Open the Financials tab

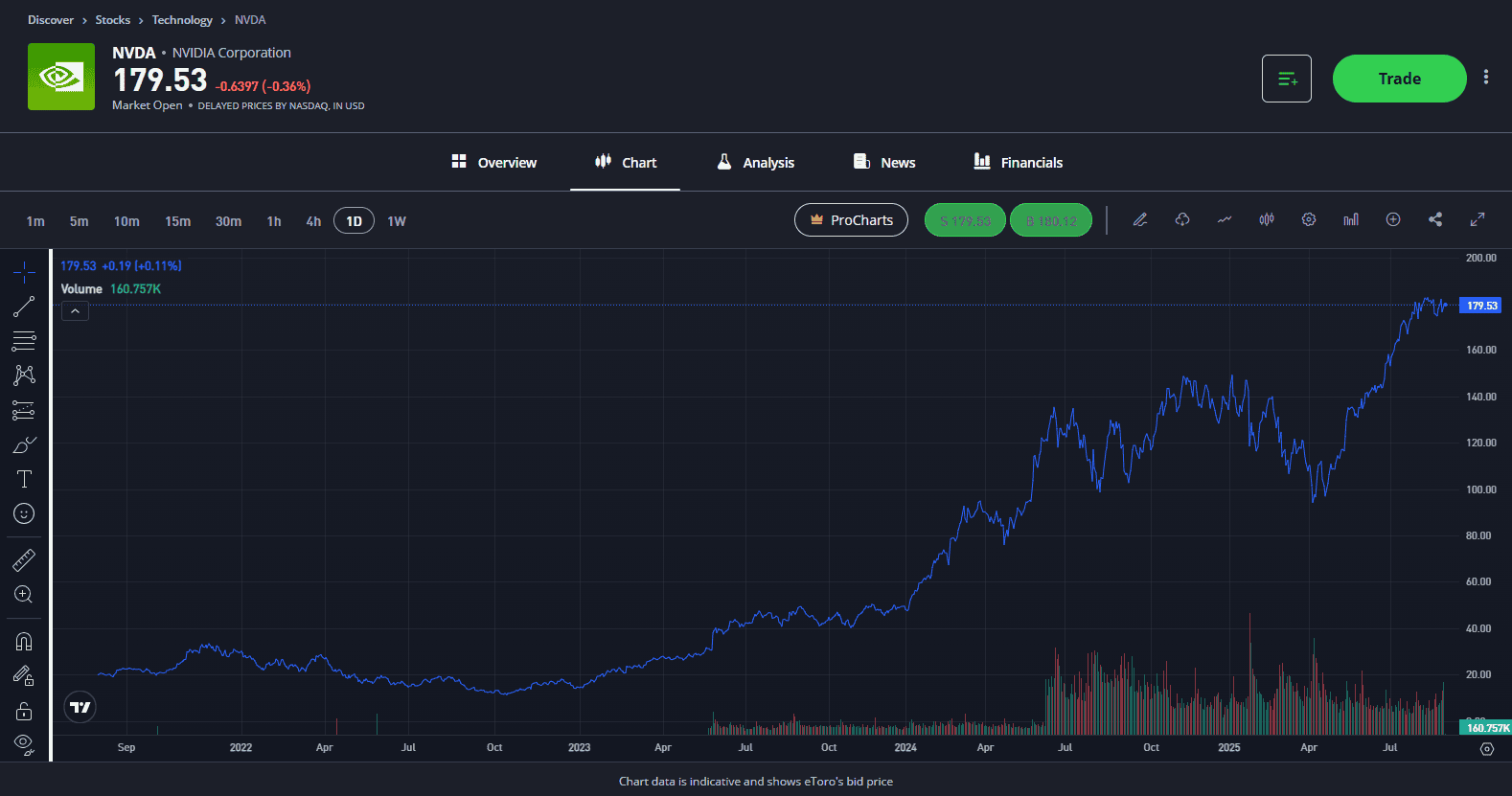point(1019,163)
